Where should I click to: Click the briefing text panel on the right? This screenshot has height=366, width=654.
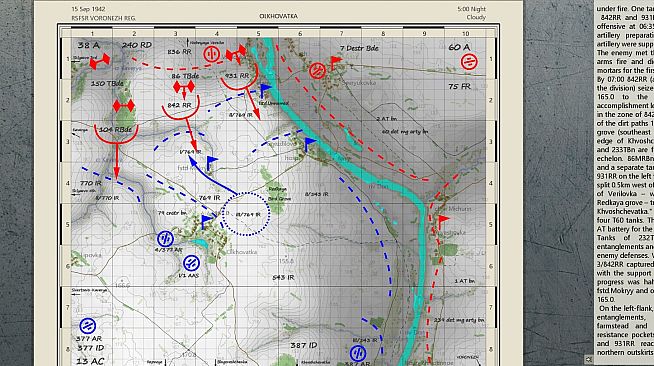pos(624,183)
